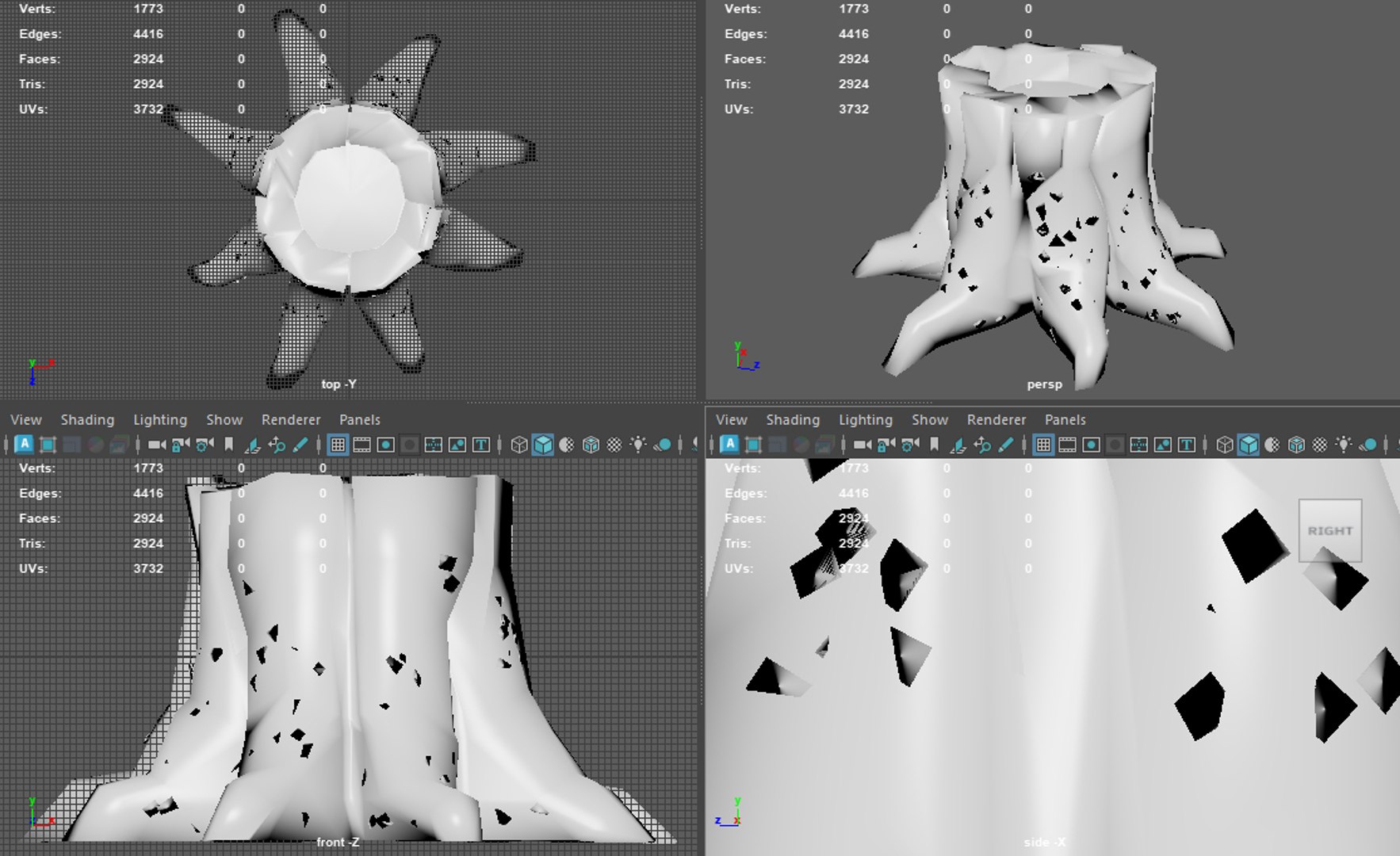Screen dimensions: 1400x856
Task: Toggle Field Chart icon in side -X panel
Action: tap(1138, 445)
